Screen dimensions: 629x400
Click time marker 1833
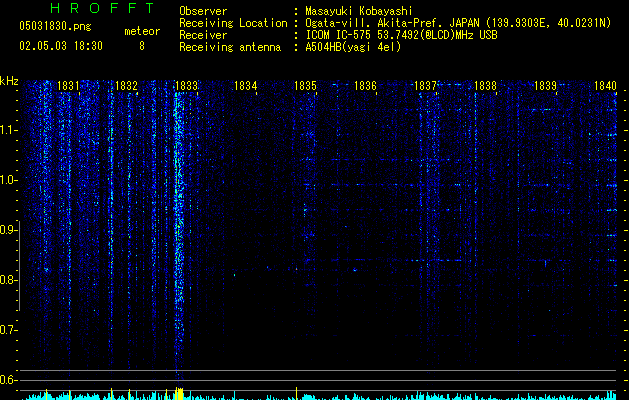(x=187, y=85)
